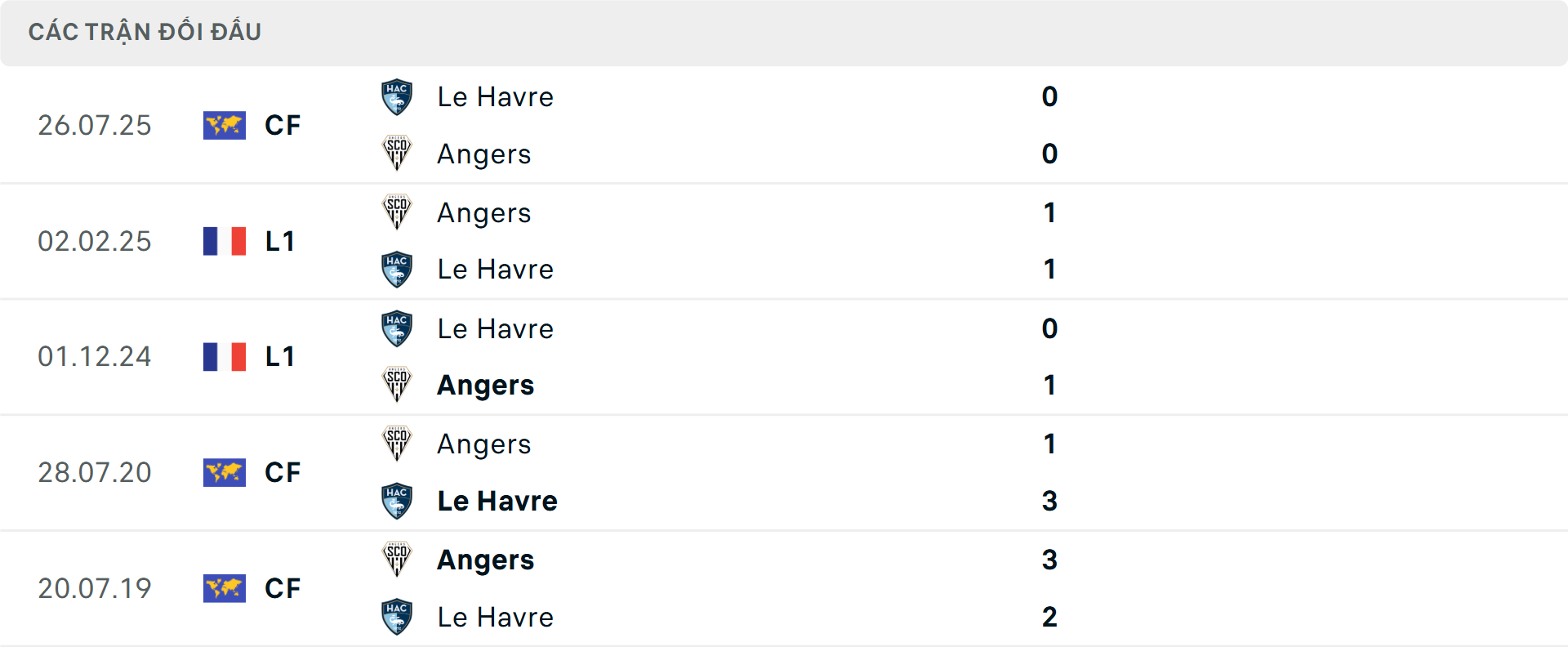Click the globe icon beside CF on 20.07.19

pos(224,588)
